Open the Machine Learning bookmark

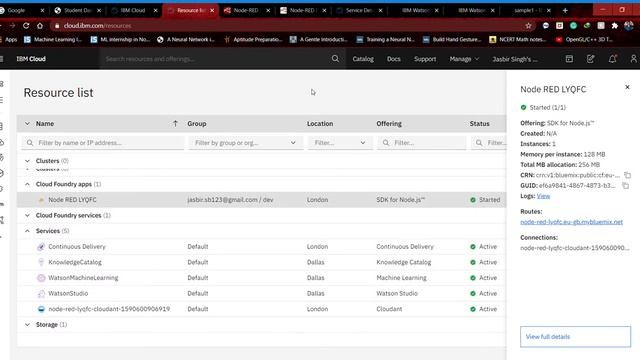click(53, 40)
